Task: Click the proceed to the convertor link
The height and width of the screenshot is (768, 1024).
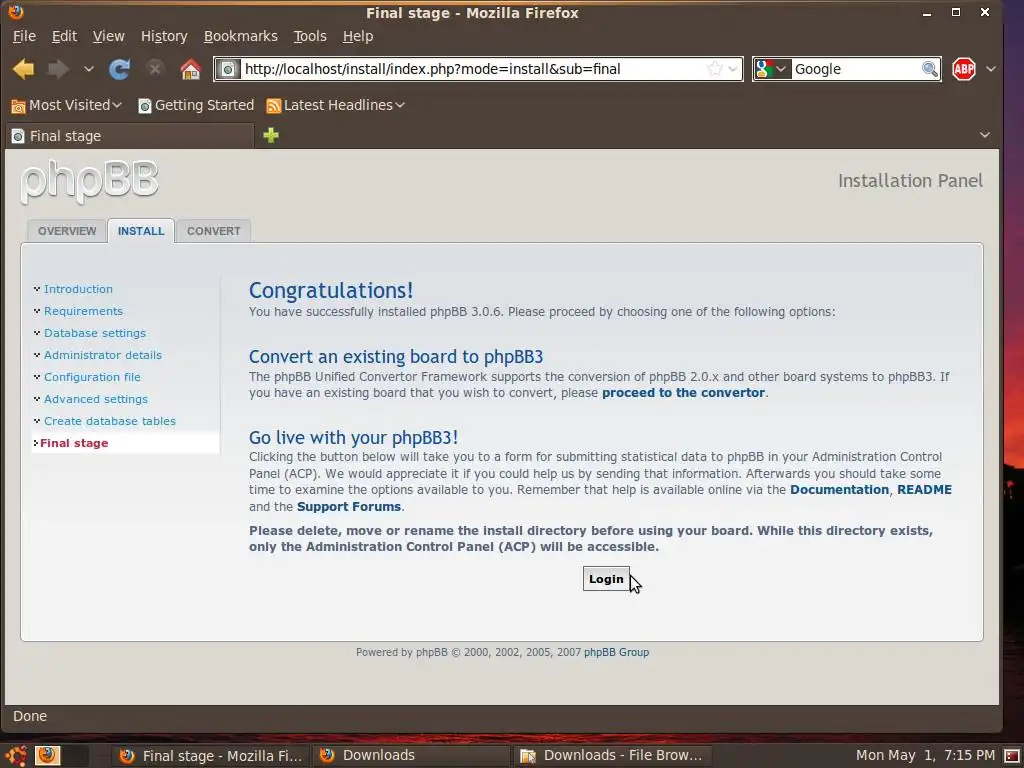Action: (683, 393)
